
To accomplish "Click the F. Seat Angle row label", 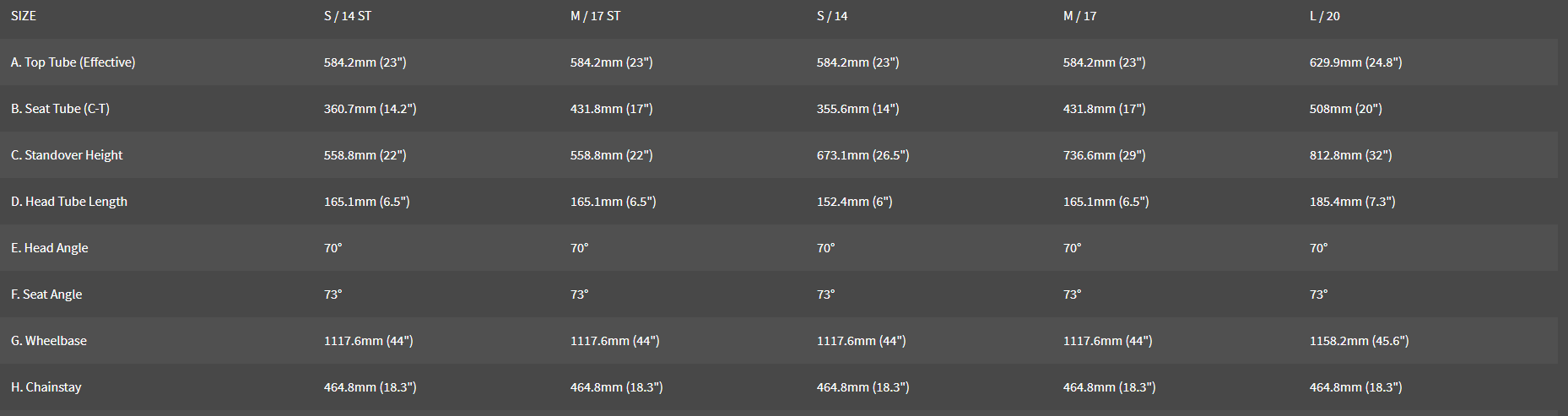I will tap(46, 294).
